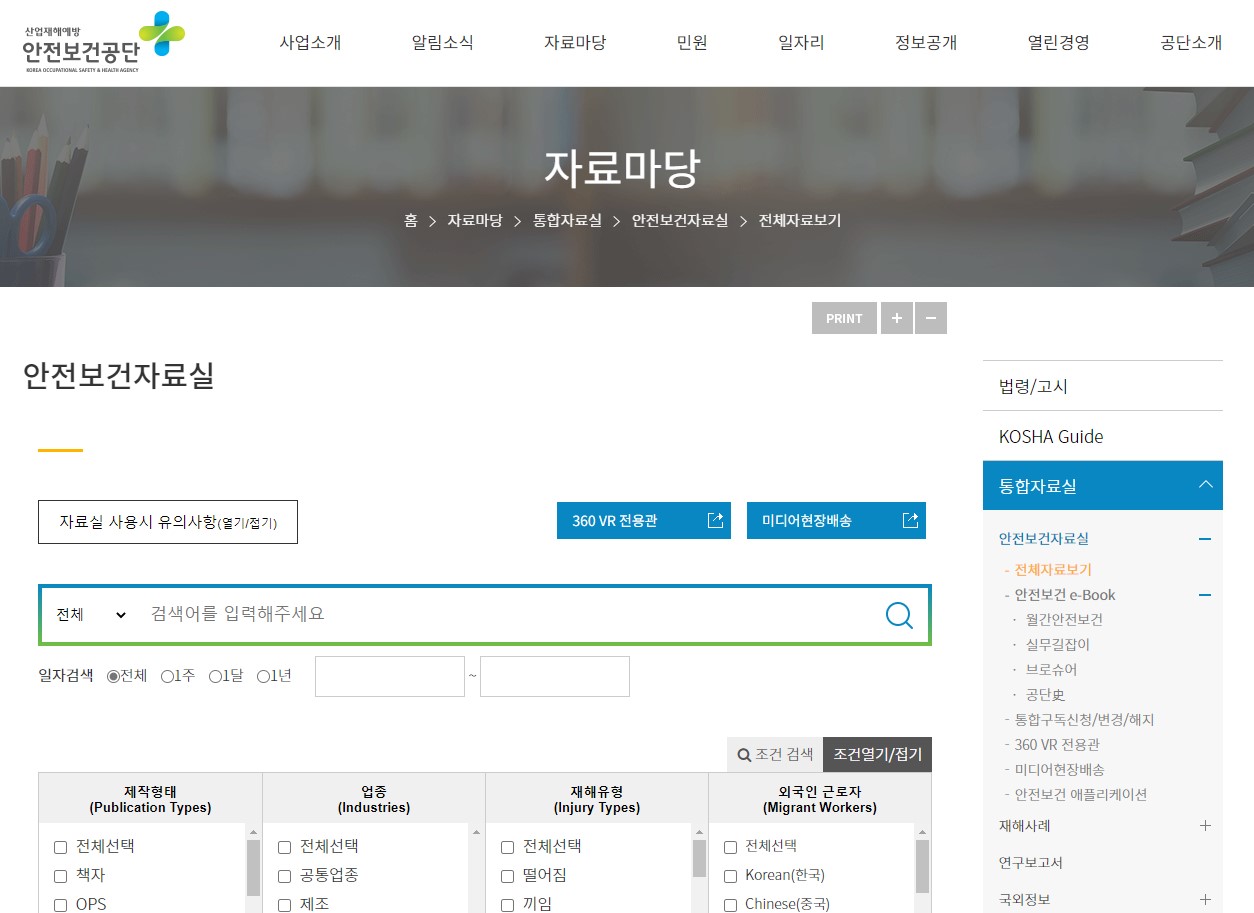Click the search keyword input field
Viewport: 1254px width, 913px height.
[x=506, y=614]
